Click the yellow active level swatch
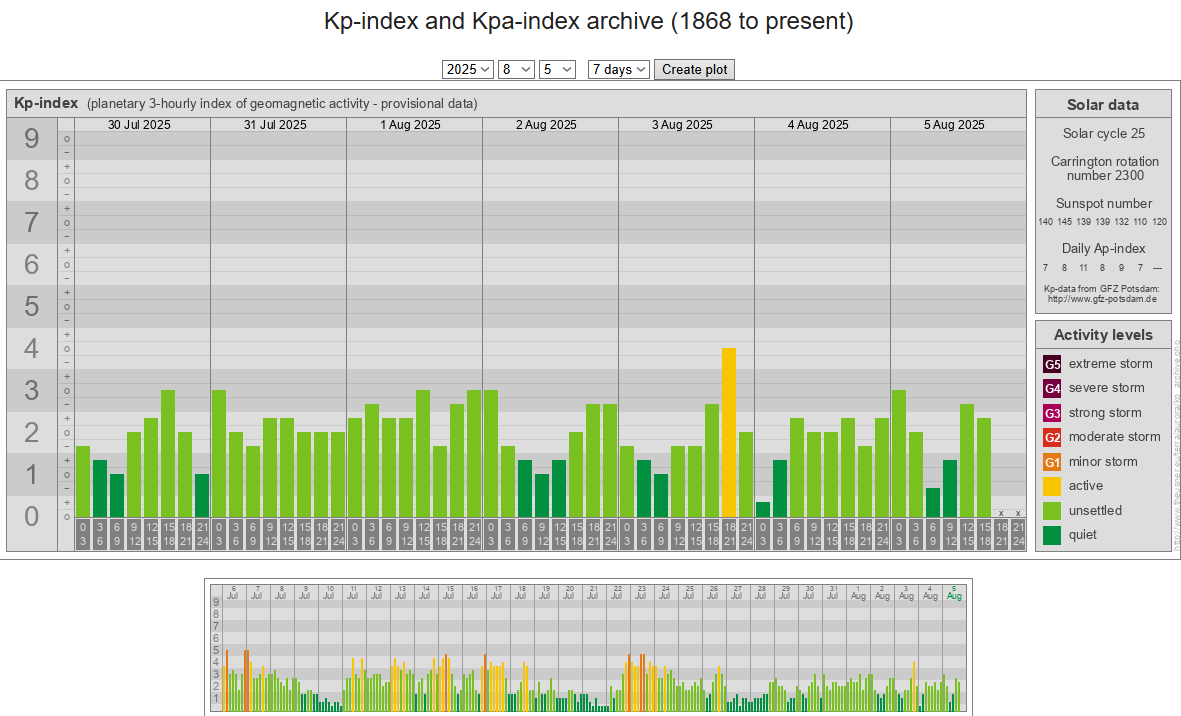Viewport: 1181px width, 716px height. tap(1052, 486)
